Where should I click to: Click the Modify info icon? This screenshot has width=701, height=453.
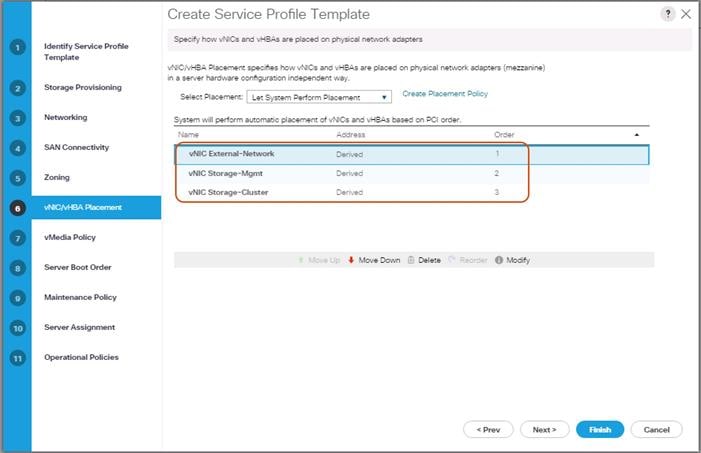pos(499,260)
